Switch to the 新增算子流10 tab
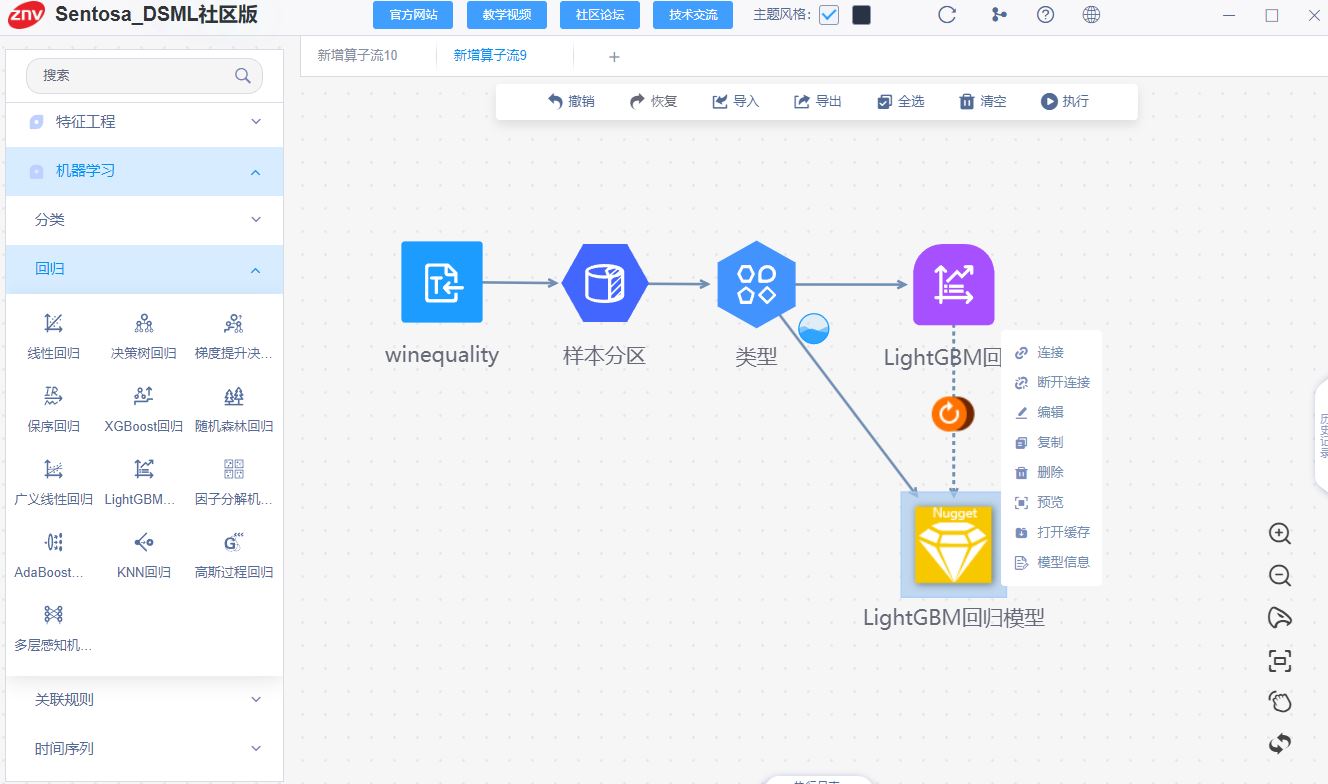Image resolution: width=1328 pixels, height=784 pixels. tap(357, 56)
